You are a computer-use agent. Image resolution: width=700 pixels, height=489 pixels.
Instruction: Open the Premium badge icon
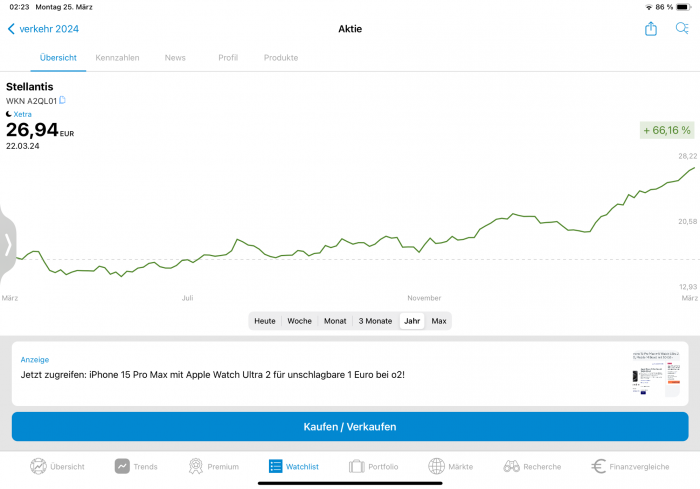pos(196,466)
